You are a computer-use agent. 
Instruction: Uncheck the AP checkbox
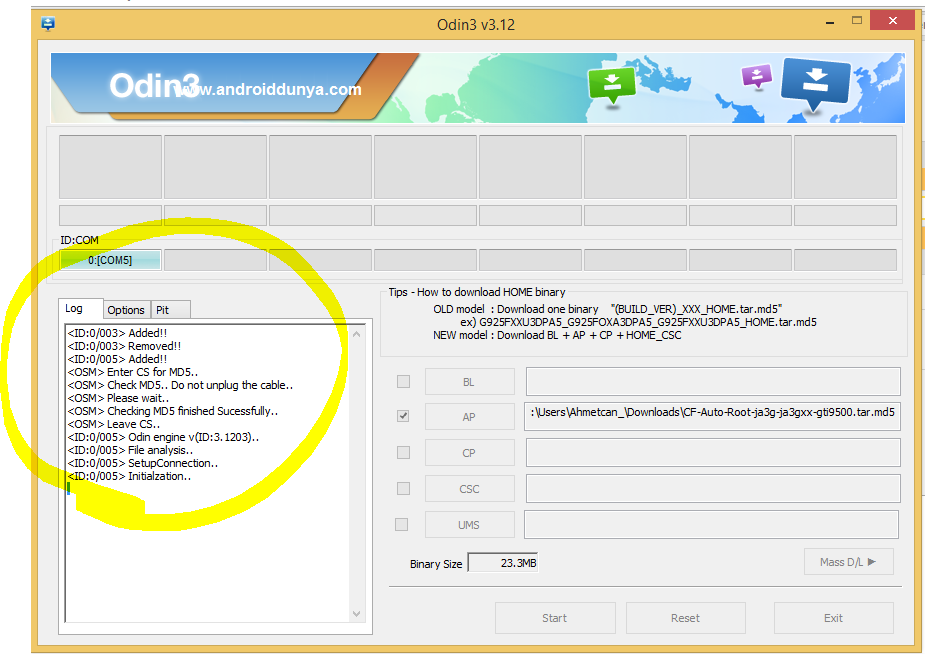[403, 416]
